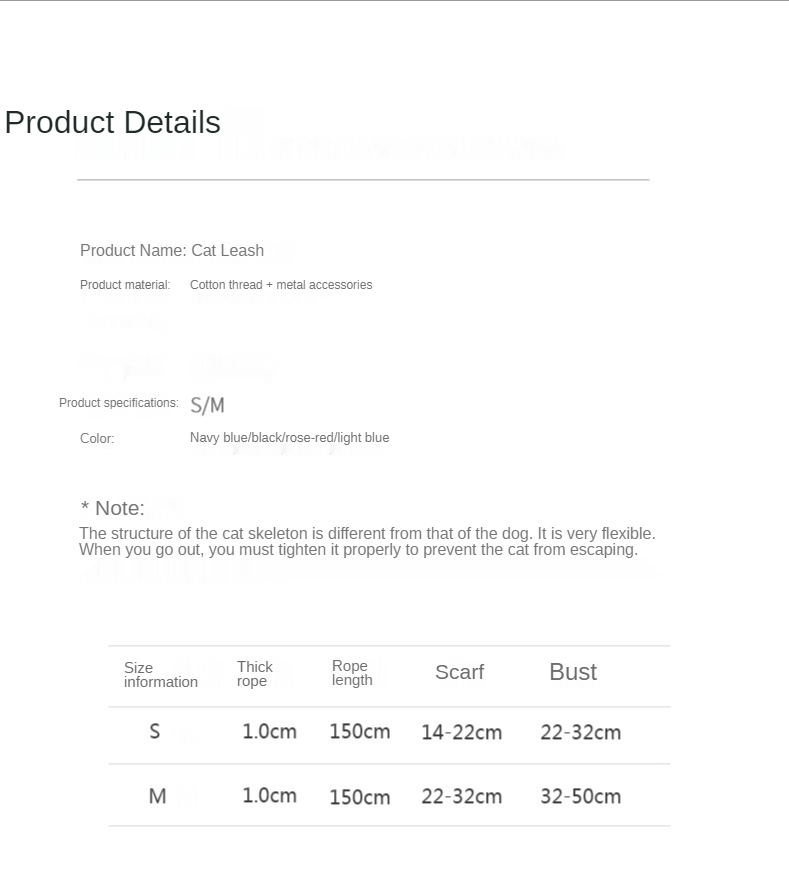Click the Thick rope column header
The width and height of the screenshot is (789, 874).
point(254,674)
